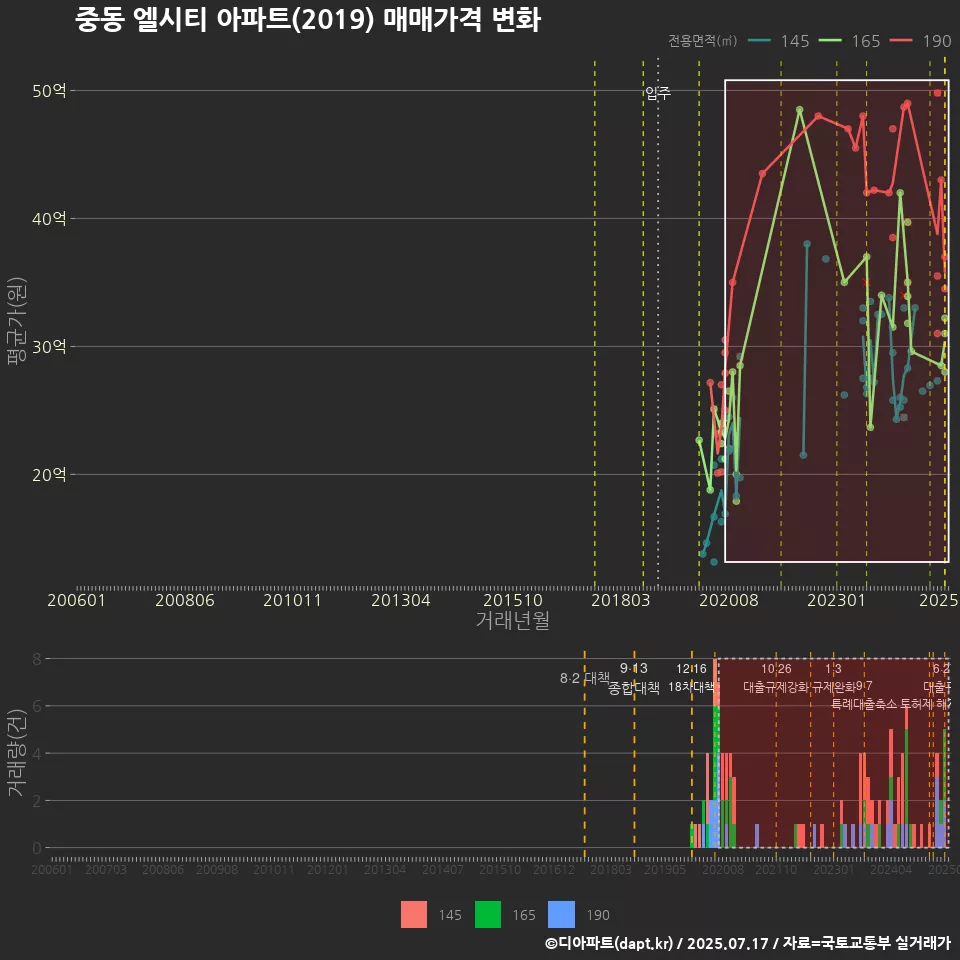The height and width of the screenshot is (960, 960).
Task: Click the isolated red data point near 50억
Action: 937,93
